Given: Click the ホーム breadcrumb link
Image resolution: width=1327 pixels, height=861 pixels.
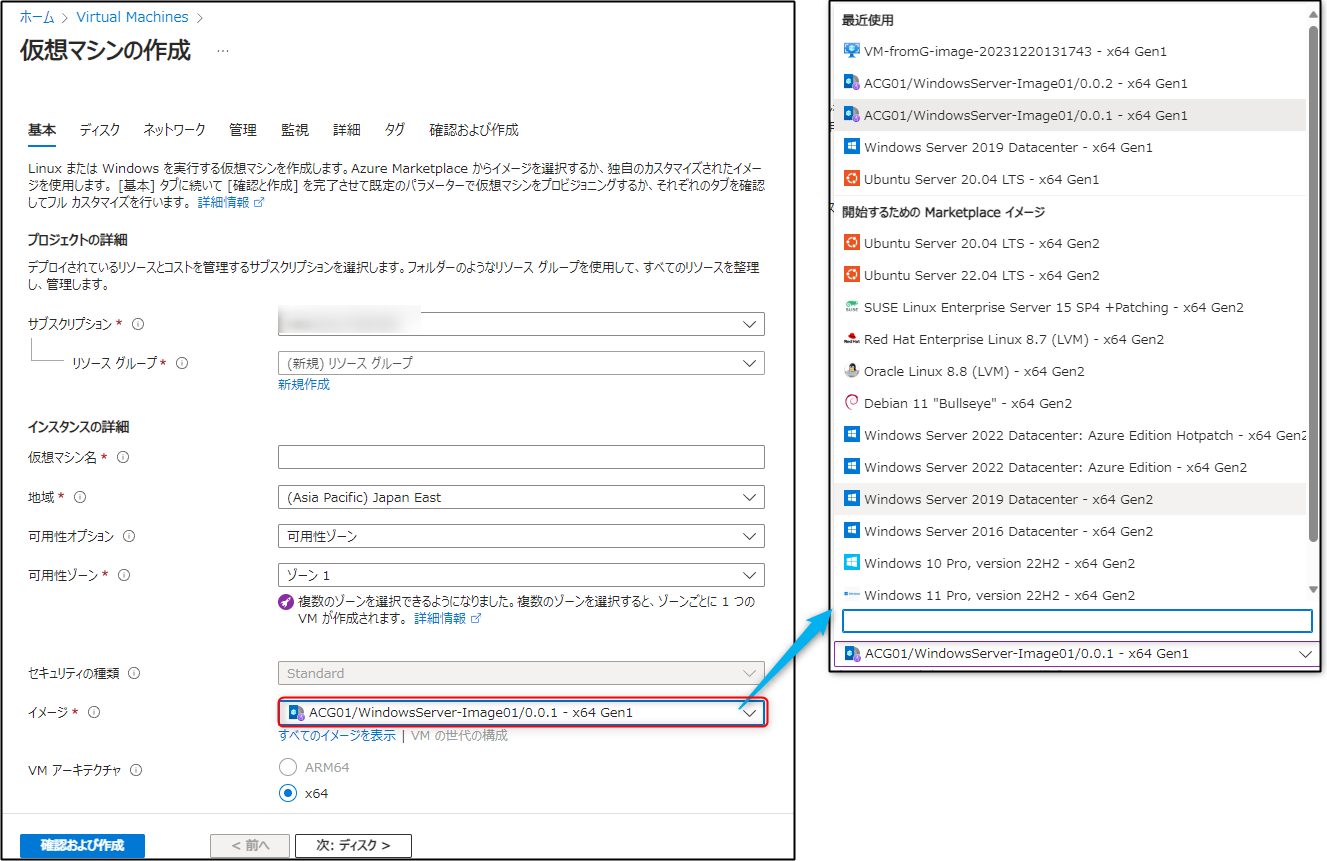Looking at the screenshot, I should 37,17.
